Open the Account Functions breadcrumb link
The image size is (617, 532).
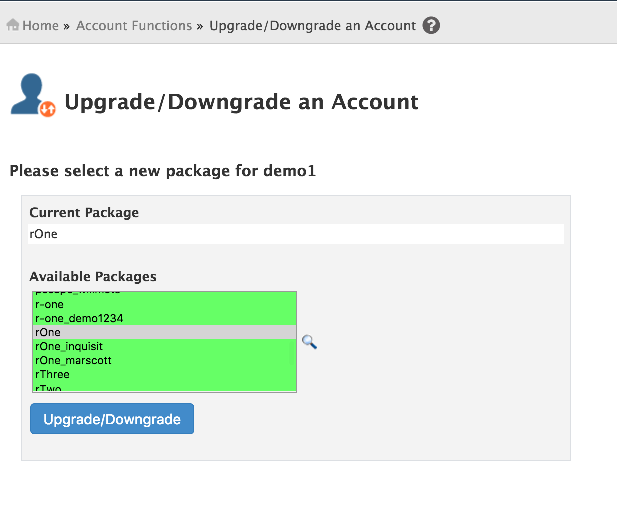tap(134, 26)
